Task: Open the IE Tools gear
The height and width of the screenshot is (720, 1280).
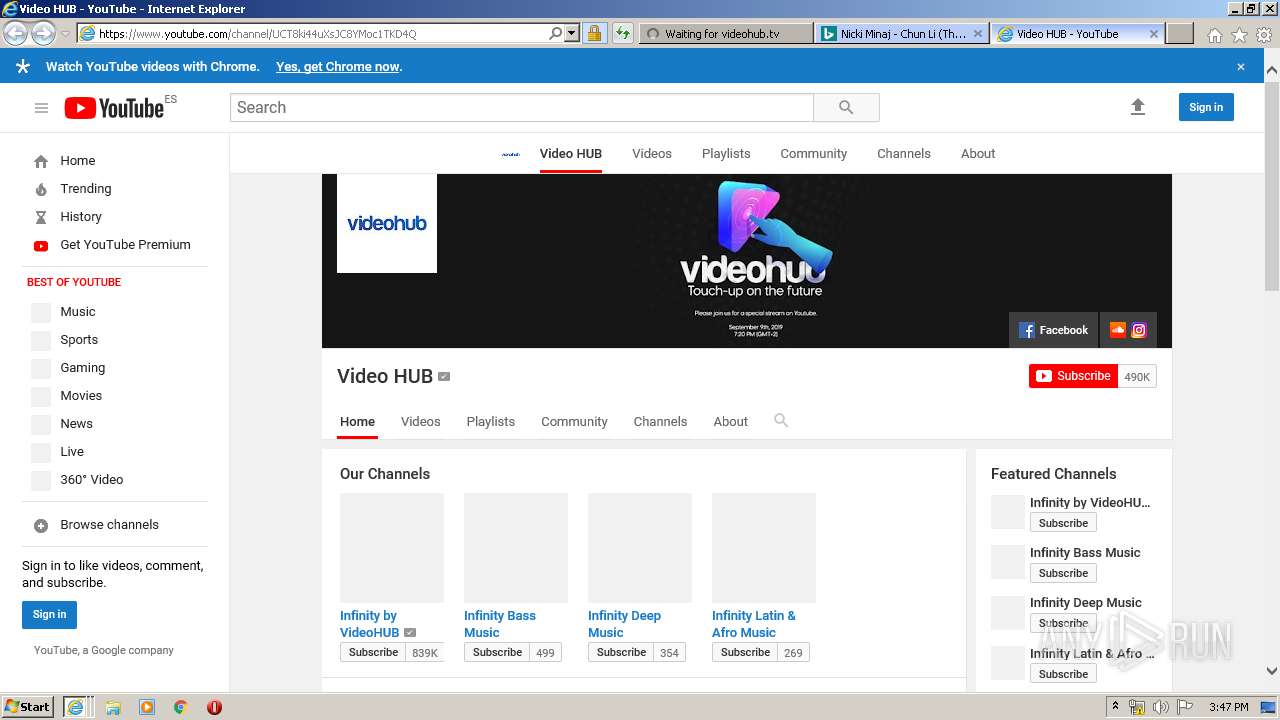Action: click(1263, 34)
